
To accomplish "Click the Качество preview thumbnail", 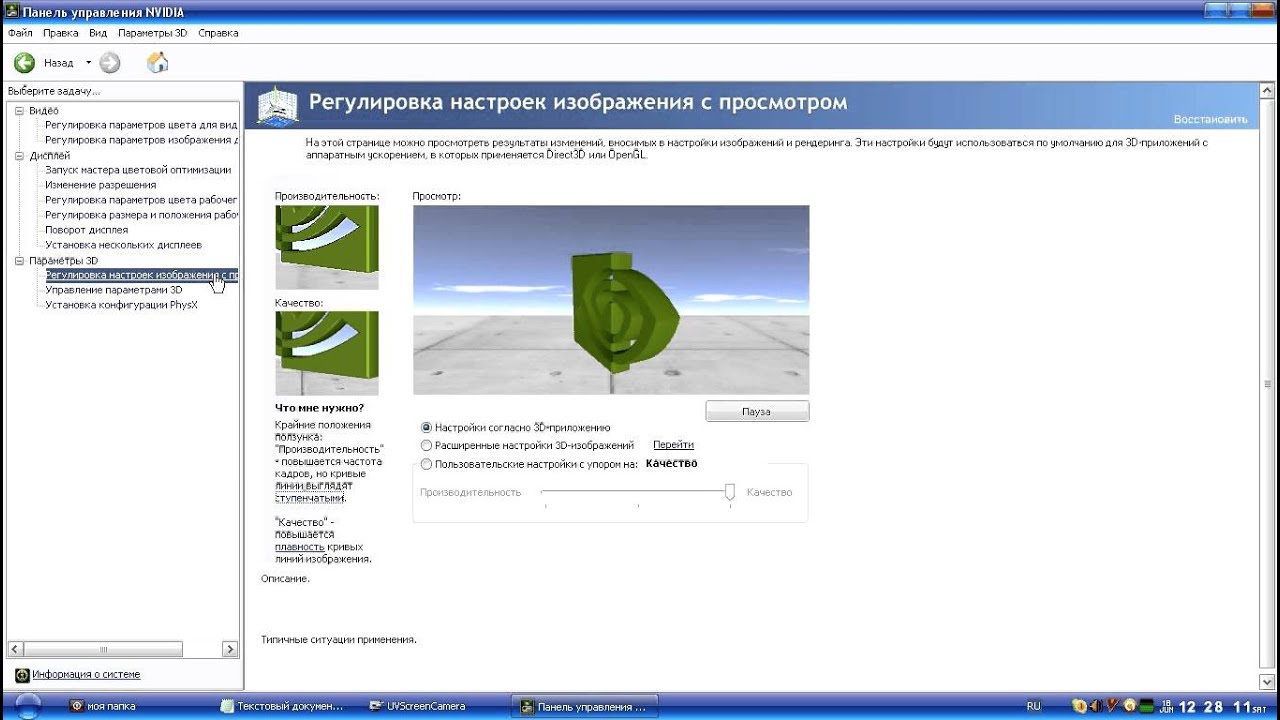I will click(327, 353).
